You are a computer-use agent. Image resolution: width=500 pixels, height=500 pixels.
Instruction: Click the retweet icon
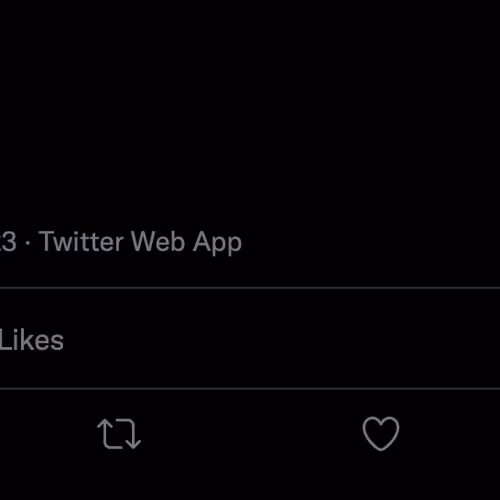[119, 434]
